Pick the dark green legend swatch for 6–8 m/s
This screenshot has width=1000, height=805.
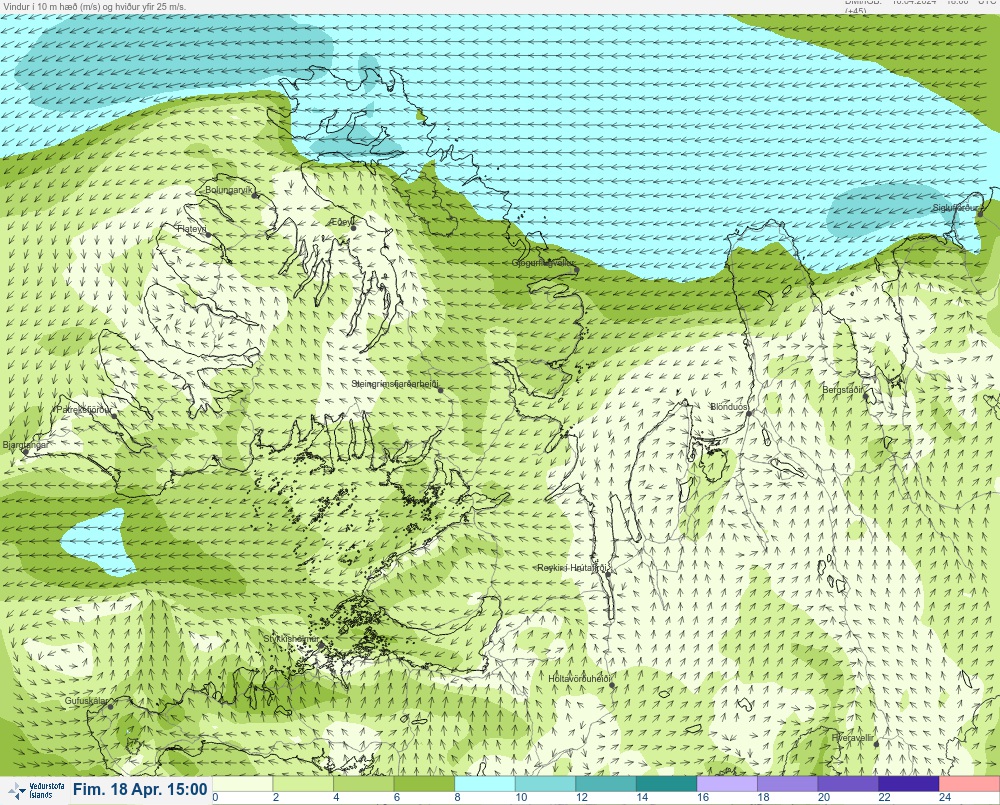click(x=424, y=783)
